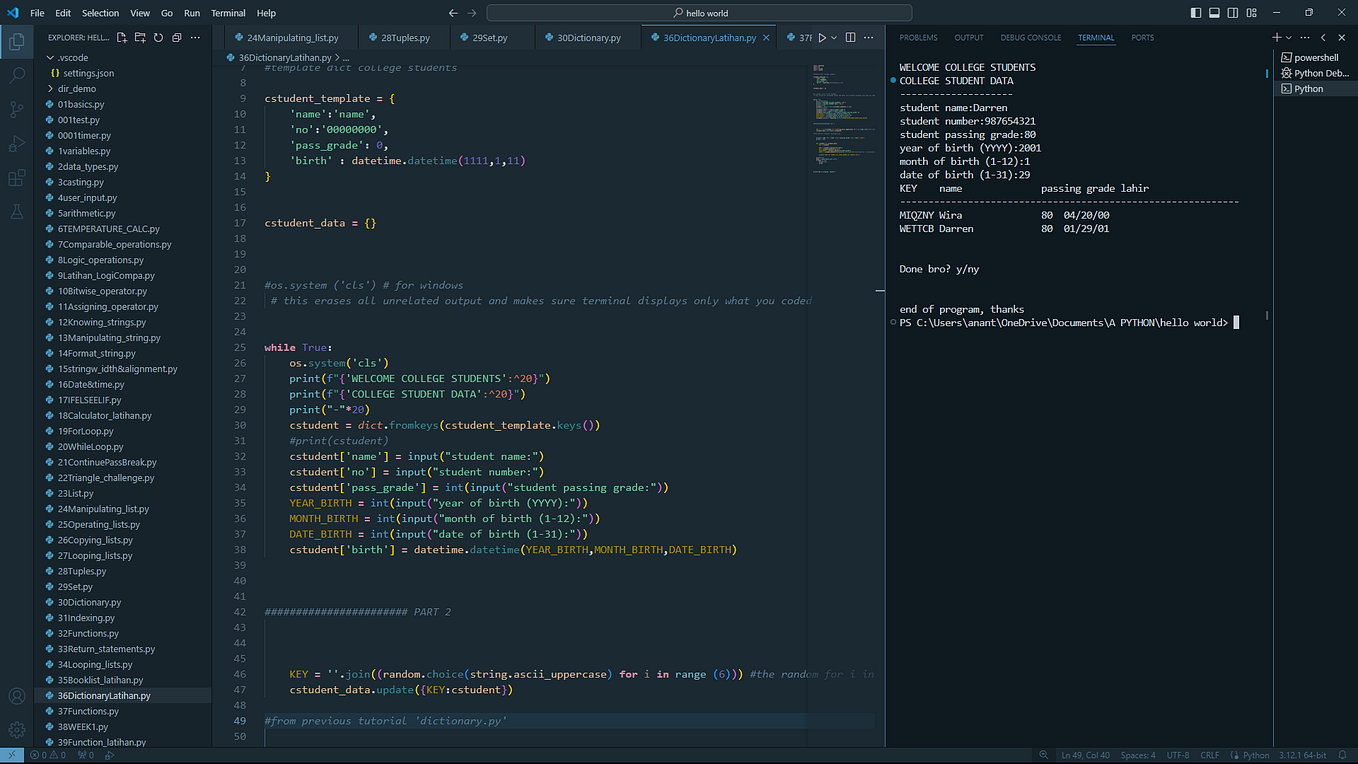Open the Extensions view
Image resolution: width=1358 pixels, height=764 pixels.
click(x=17, y=178)
